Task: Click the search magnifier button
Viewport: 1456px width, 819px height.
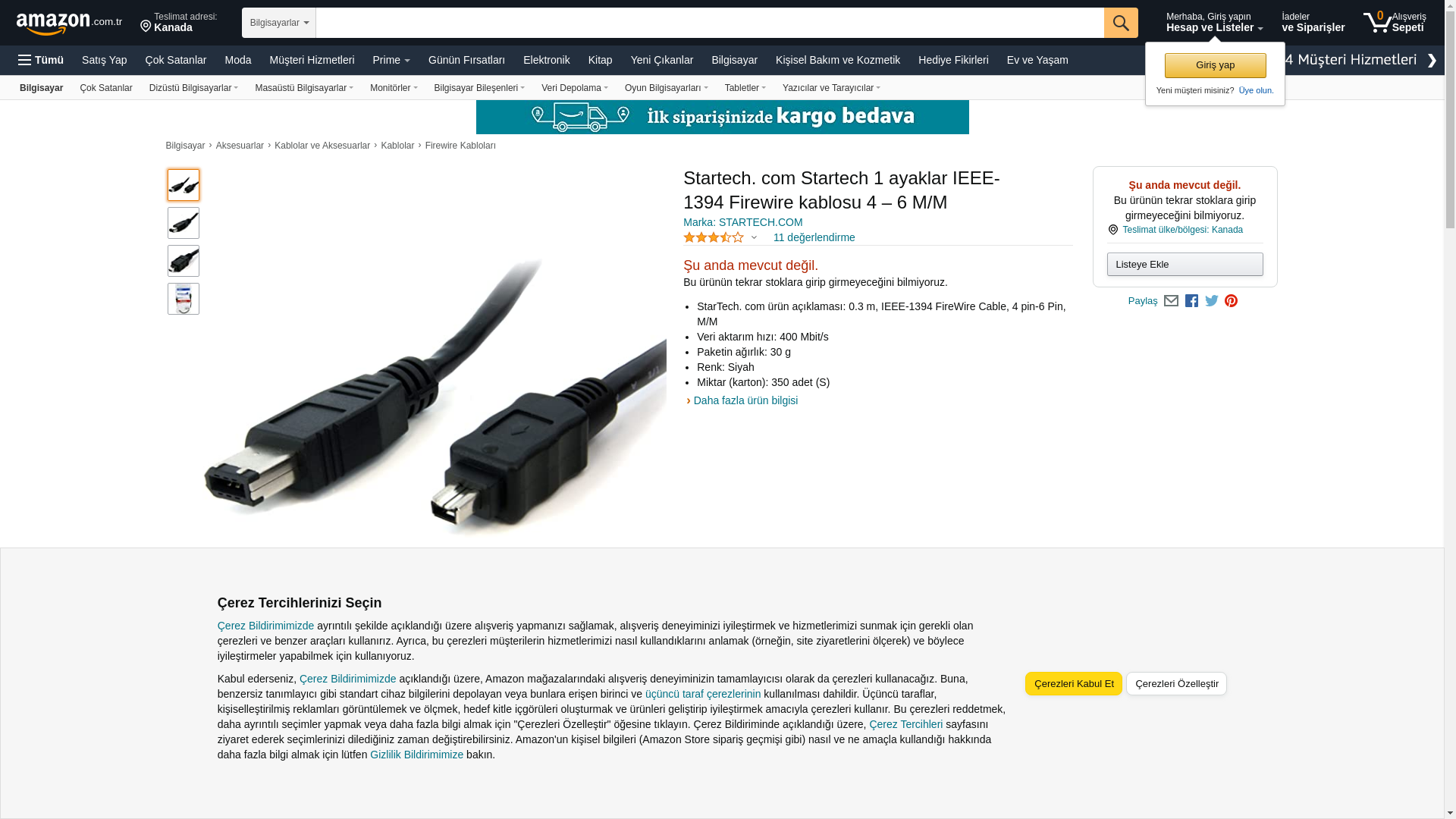Action: [x=1121, y=23]
